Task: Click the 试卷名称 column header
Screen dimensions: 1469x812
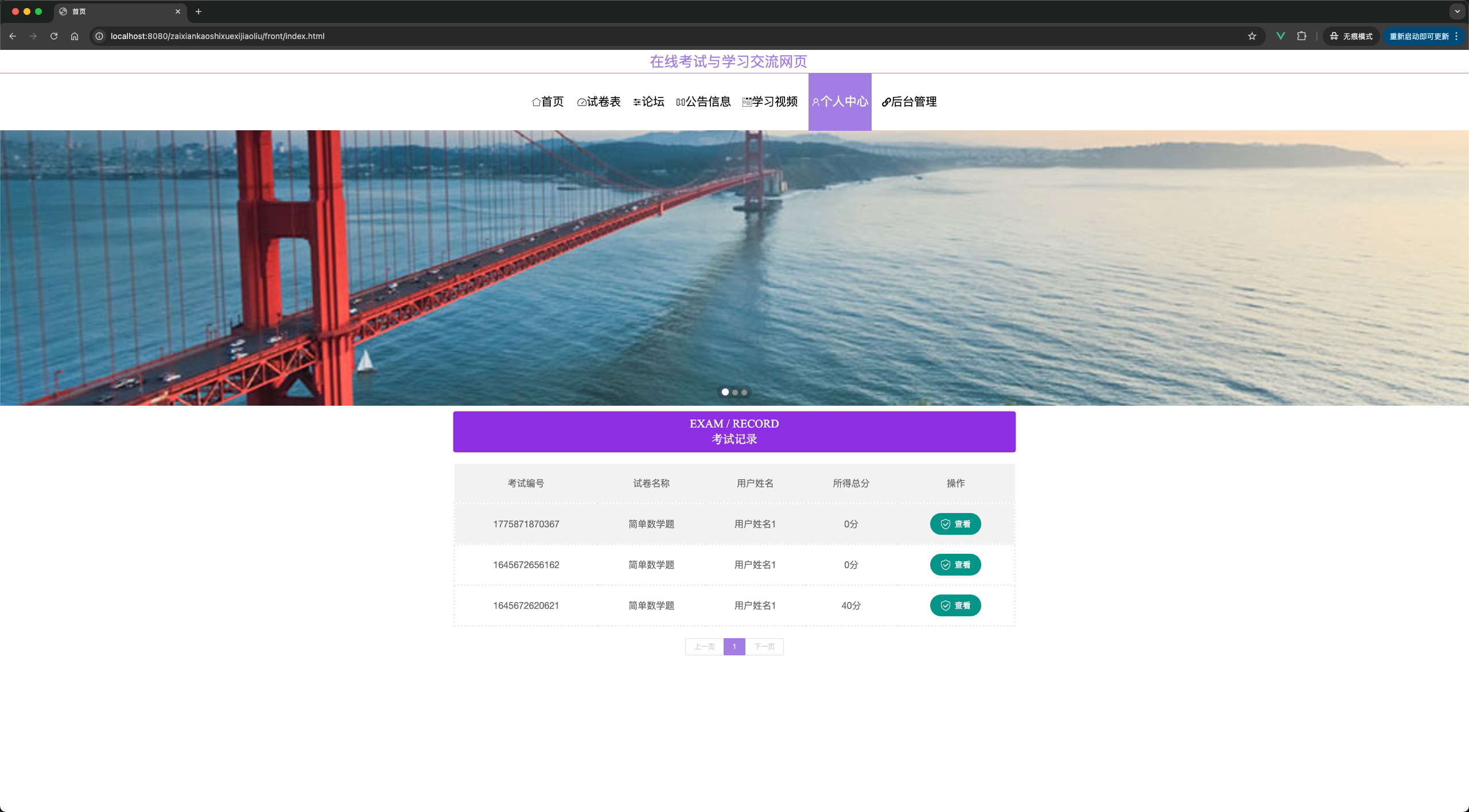Action: tap(651, 483)
